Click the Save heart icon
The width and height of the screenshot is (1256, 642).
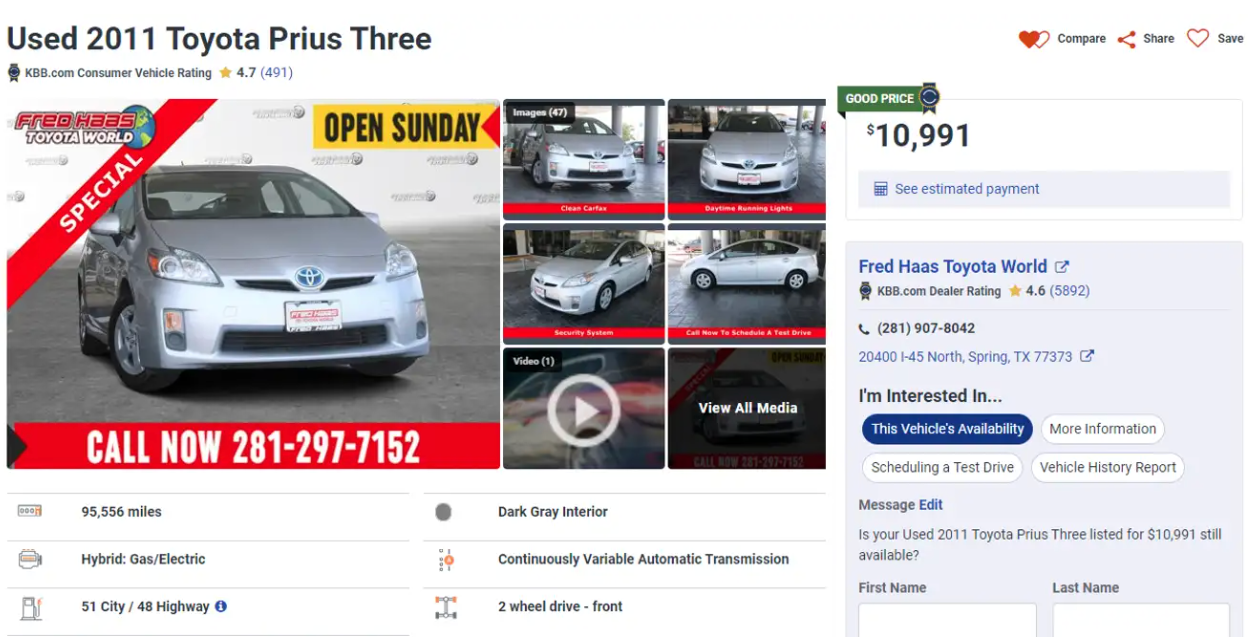point(1198,38)
